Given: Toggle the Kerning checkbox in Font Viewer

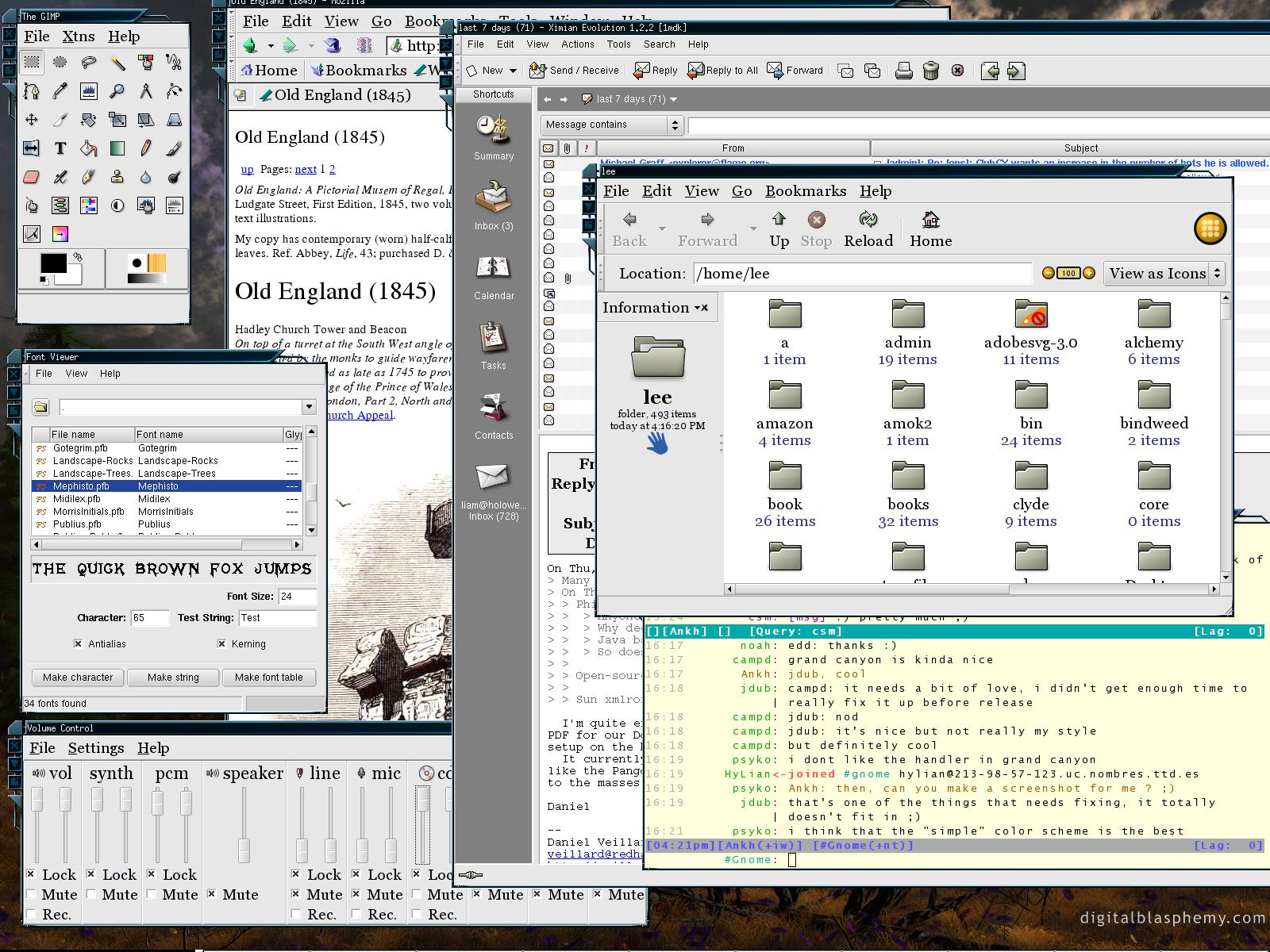Looking at the screenshot, I should (x=221, y=643).
